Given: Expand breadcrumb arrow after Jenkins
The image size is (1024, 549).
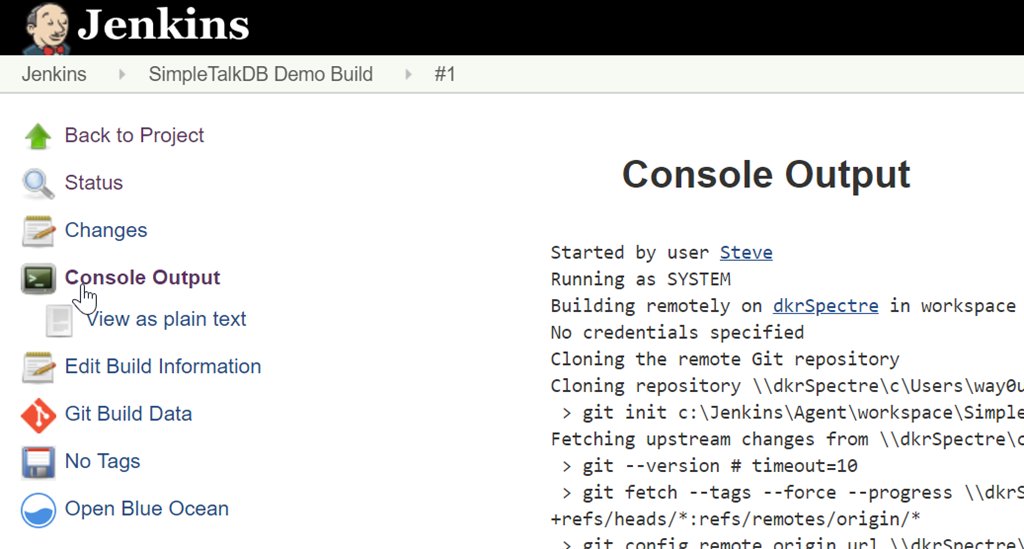Looking at the screenshot, I should (122, 75).
